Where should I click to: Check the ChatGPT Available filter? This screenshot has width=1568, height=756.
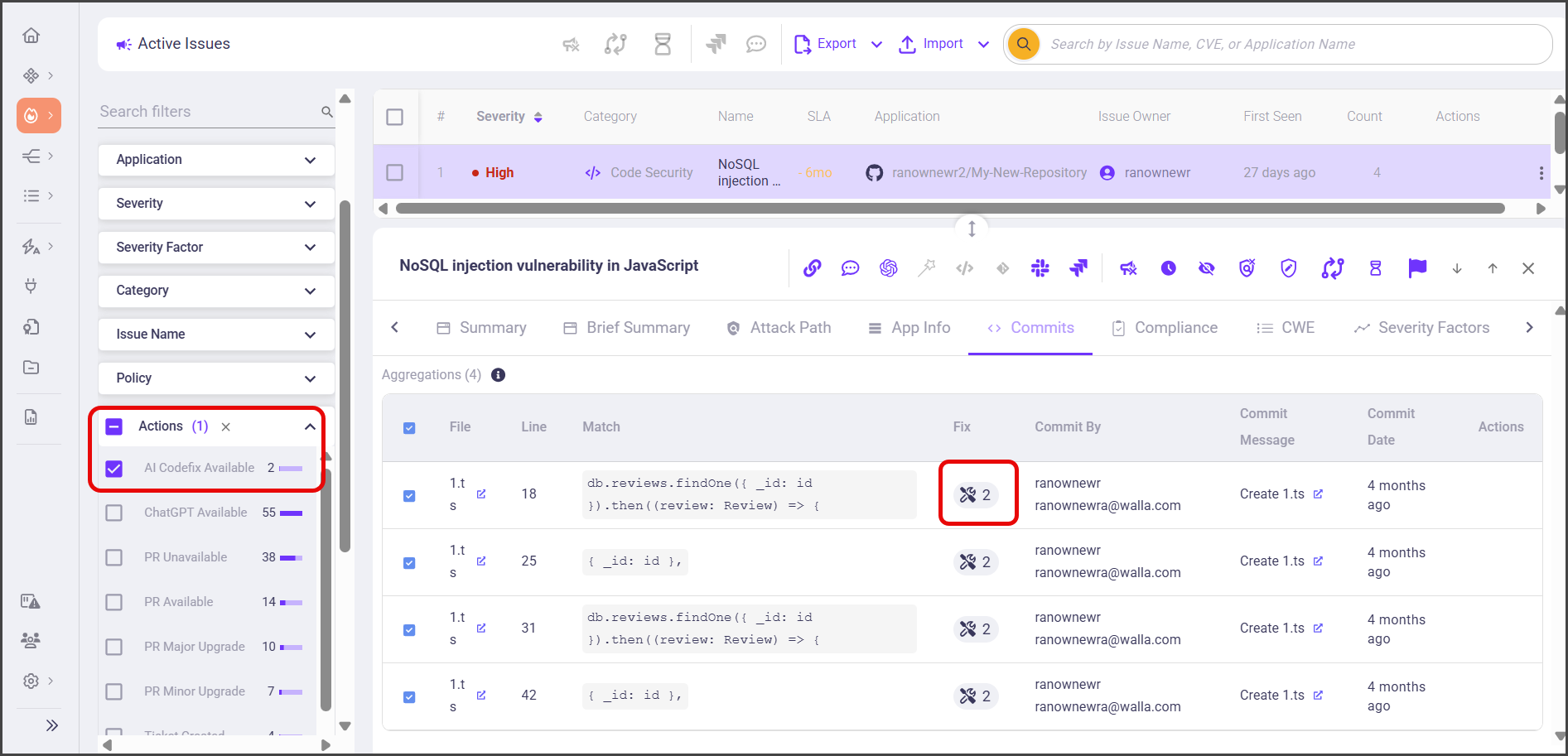(114, 513)
